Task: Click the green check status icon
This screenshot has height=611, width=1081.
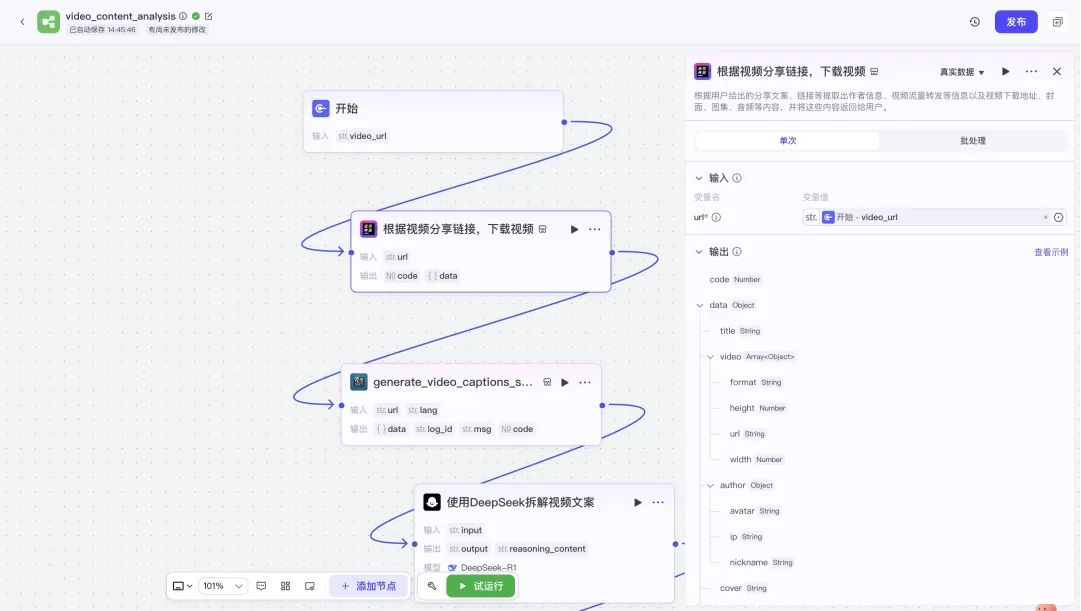Action: [196, 16]
